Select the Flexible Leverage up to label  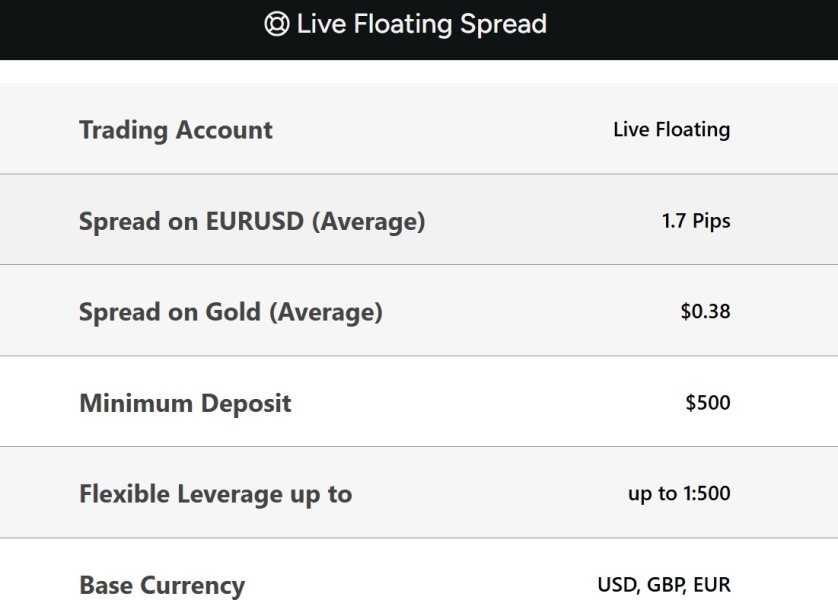(215, 494)
